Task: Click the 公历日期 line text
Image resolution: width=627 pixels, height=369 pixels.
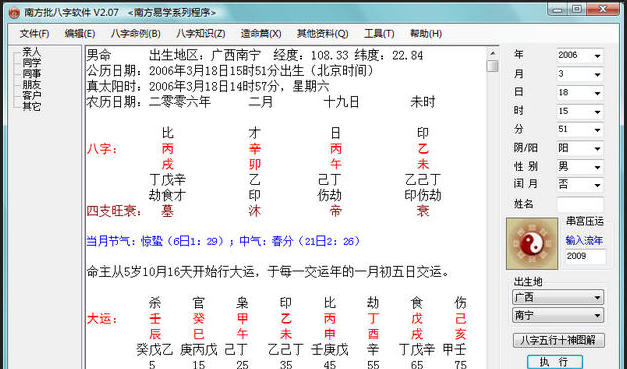Action: [230, 71]
